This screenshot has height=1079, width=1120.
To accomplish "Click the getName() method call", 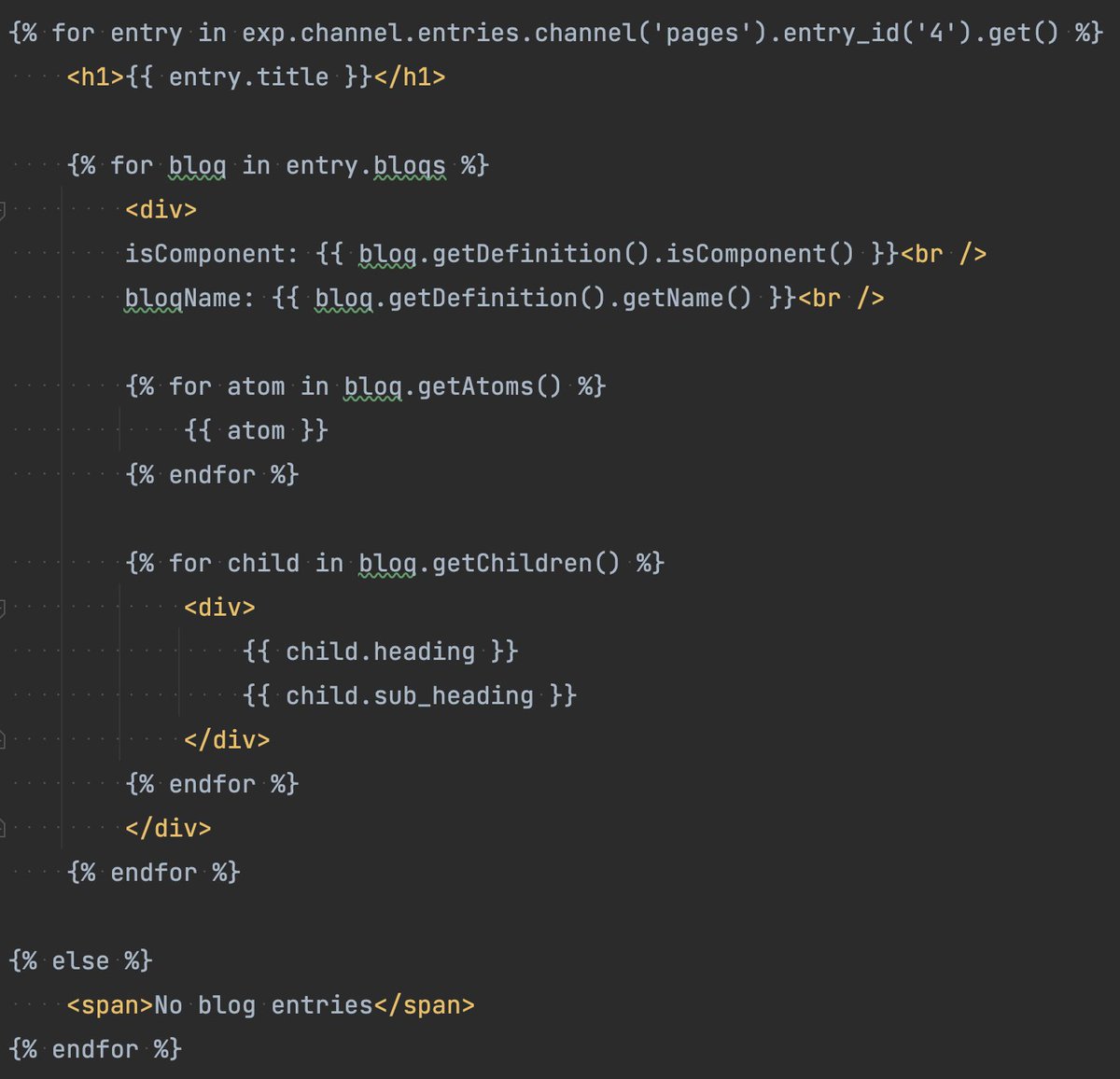I will coord(688,298).
